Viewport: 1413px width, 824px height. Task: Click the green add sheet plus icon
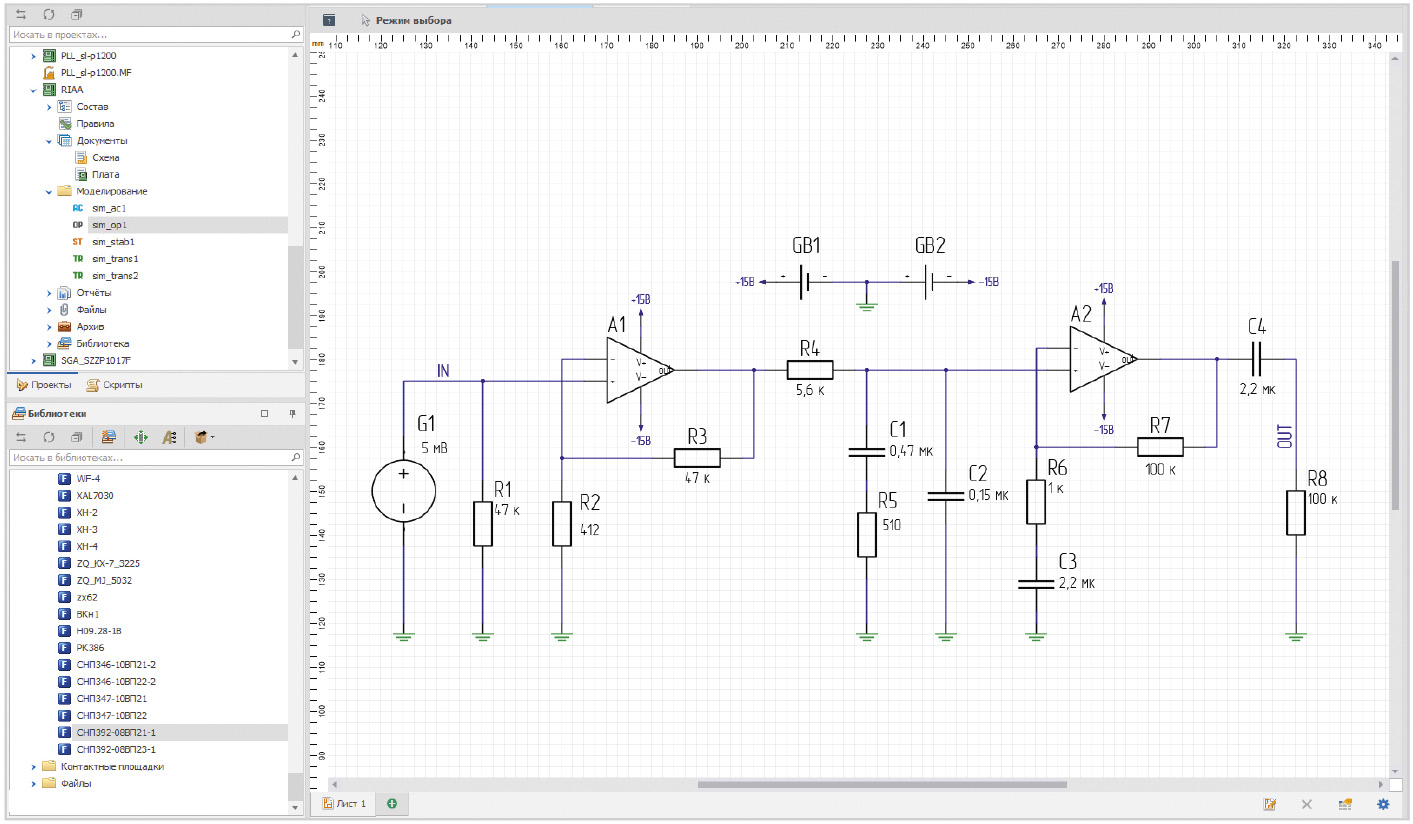point(392,803)
